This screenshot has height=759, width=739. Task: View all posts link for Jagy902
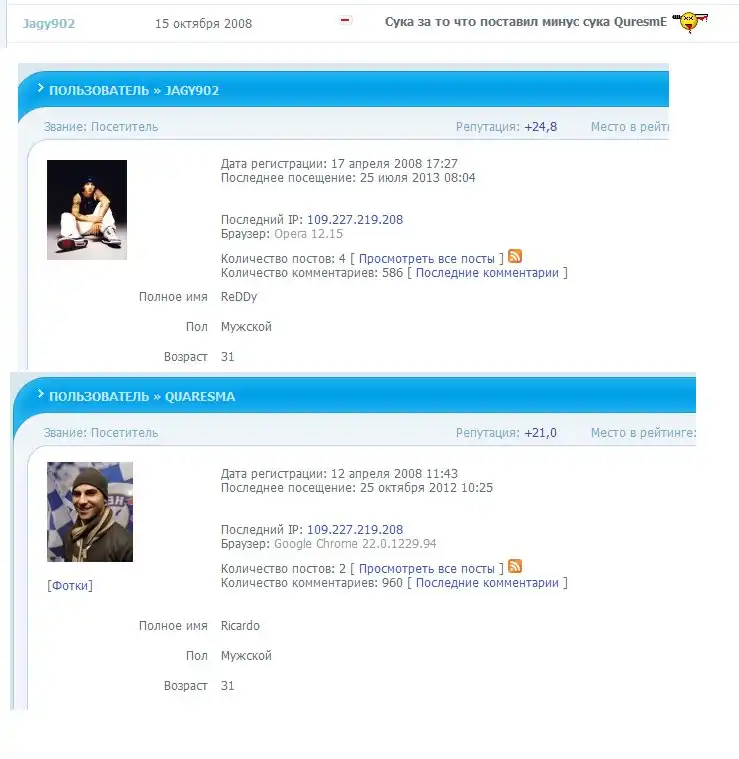point(426,259)
